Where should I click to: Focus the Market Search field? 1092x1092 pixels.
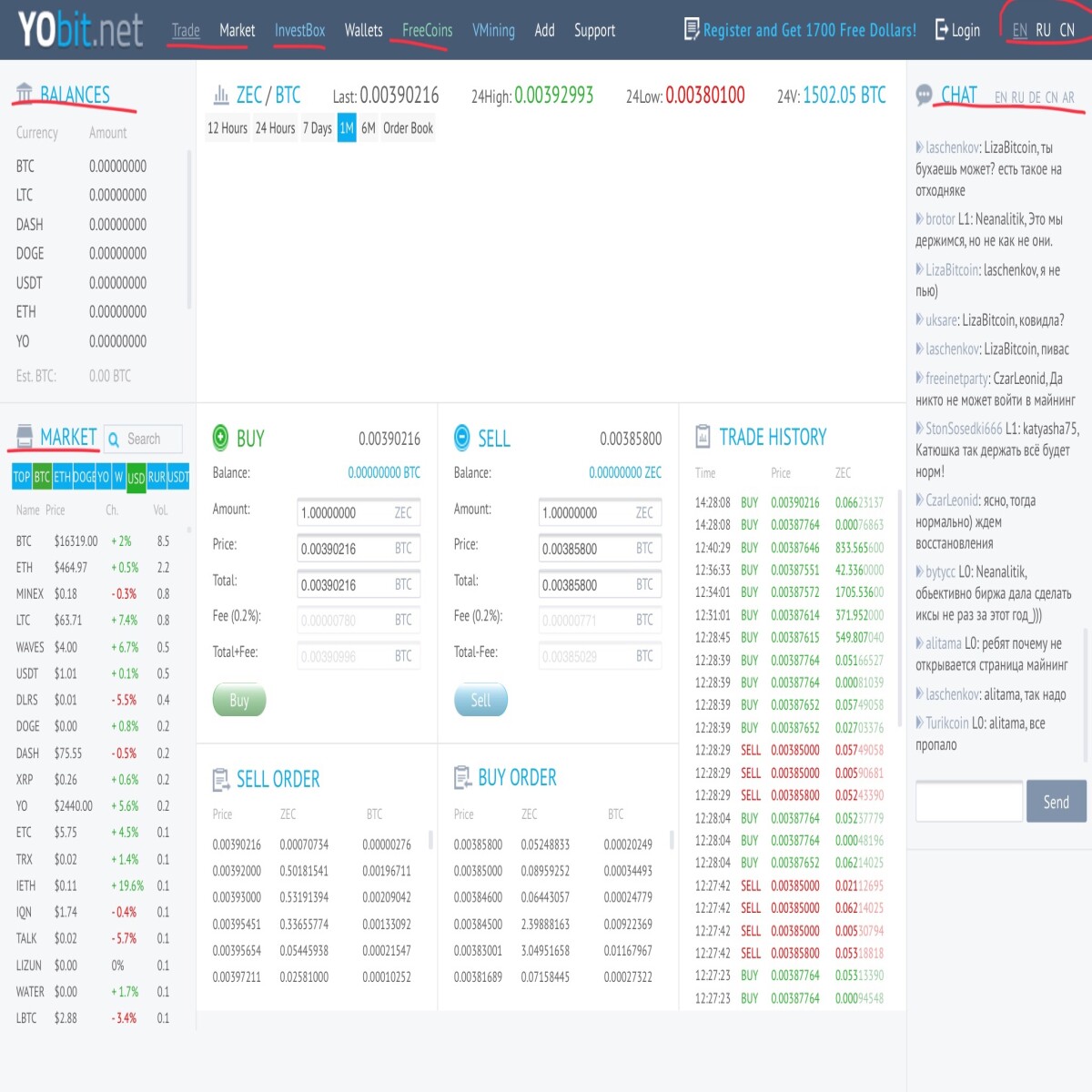(143, 440)
